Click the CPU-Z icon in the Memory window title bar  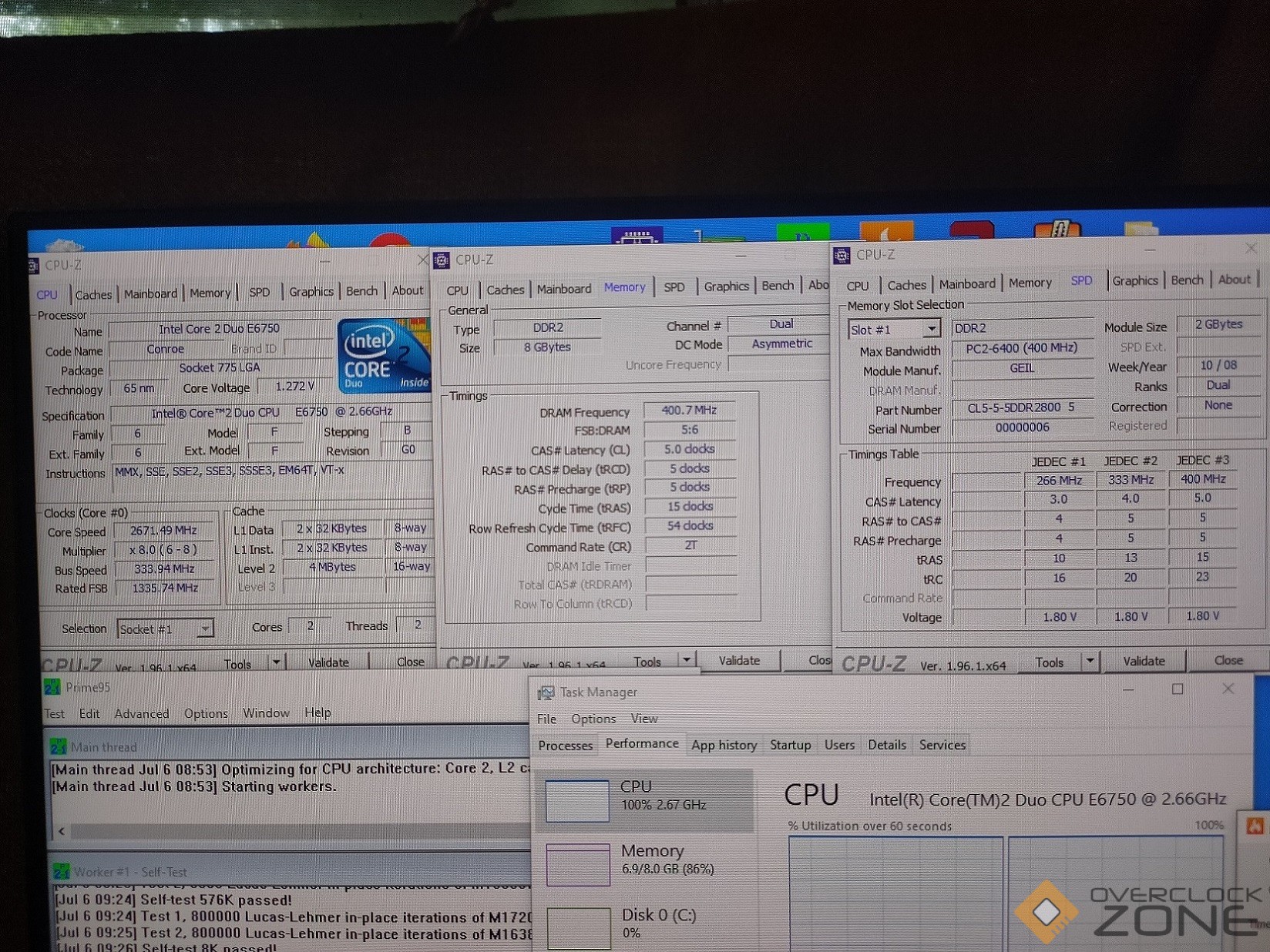pyautogui.click(x=442, y=260)
